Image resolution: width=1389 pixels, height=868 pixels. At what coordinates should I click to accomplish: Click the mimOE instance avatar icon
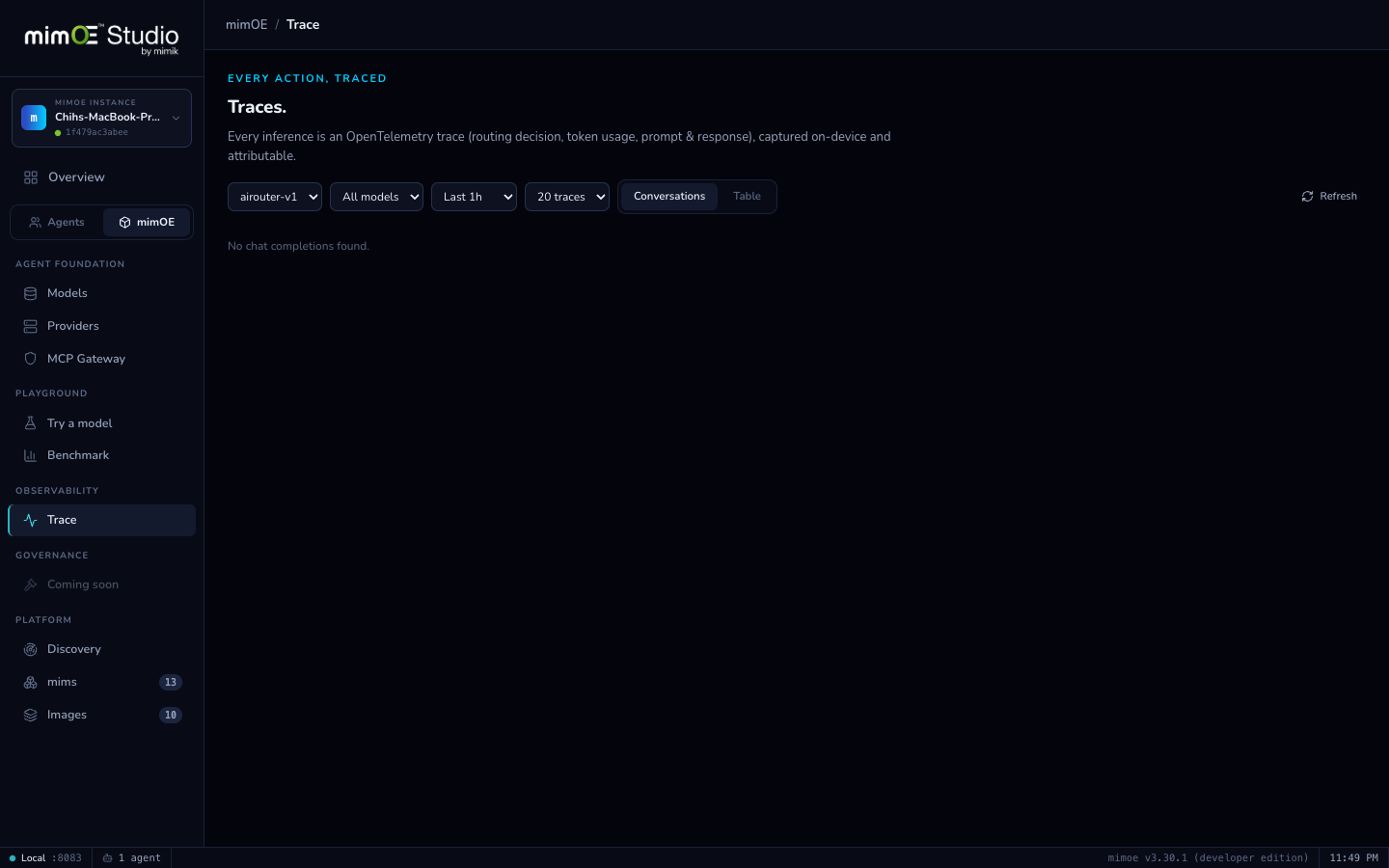[x=34, y=118]
